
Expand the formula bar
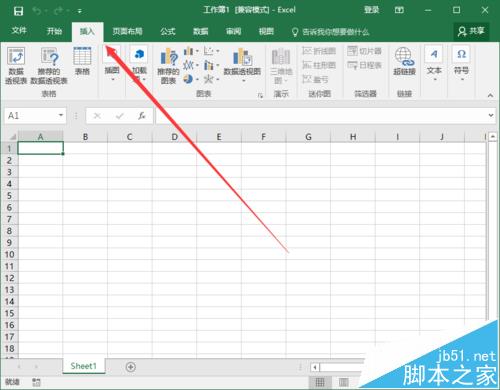point(491,115)
